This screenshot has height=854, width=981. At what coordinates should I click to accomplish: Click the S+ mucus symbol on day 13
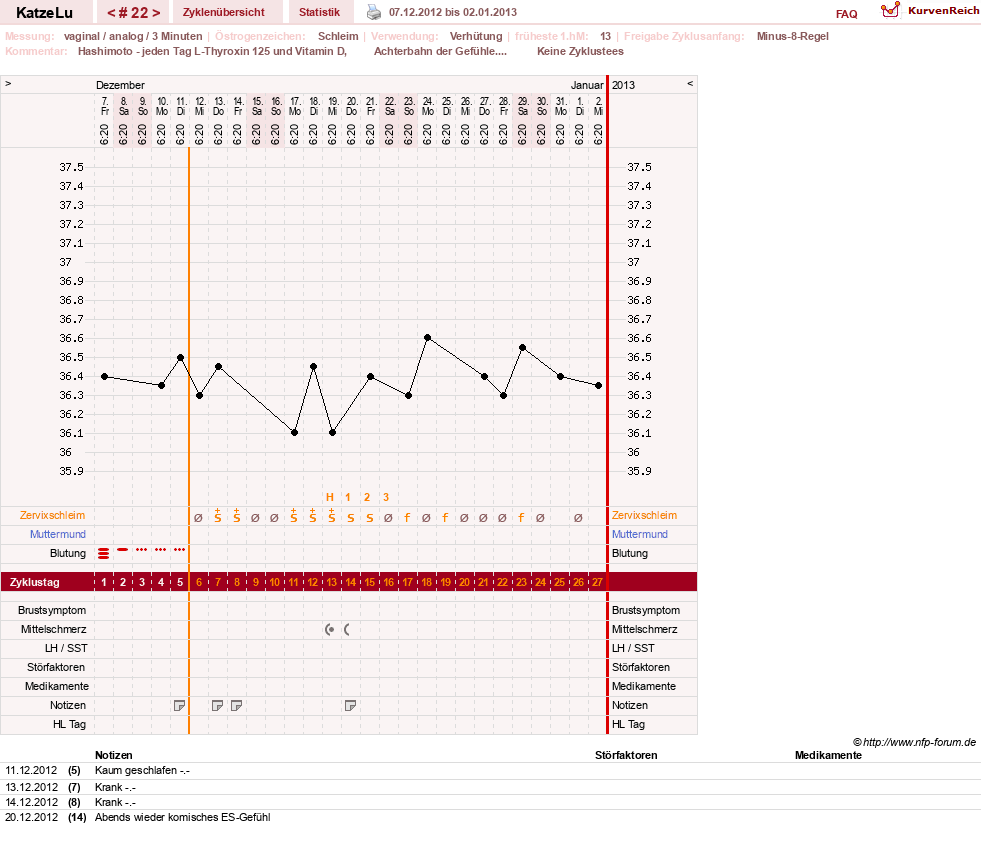click(x=332, y=516)
